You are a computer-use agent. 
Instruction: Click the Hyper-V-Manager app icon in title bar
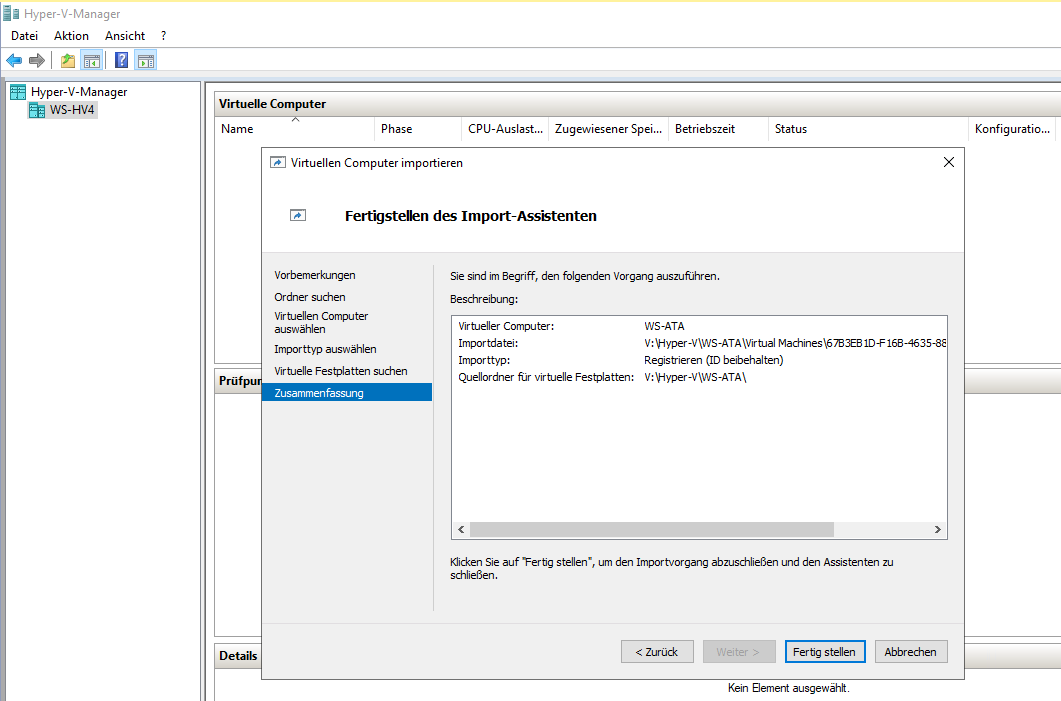(11, 14)
